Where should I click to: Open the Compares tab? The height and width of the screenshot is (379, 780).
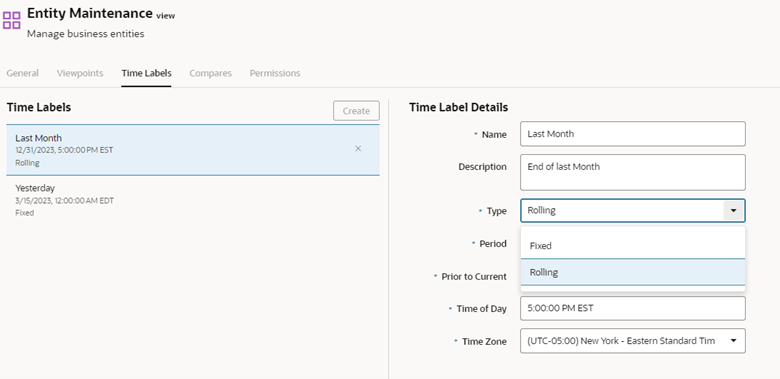pyautogui.click(x=210, y=73)
